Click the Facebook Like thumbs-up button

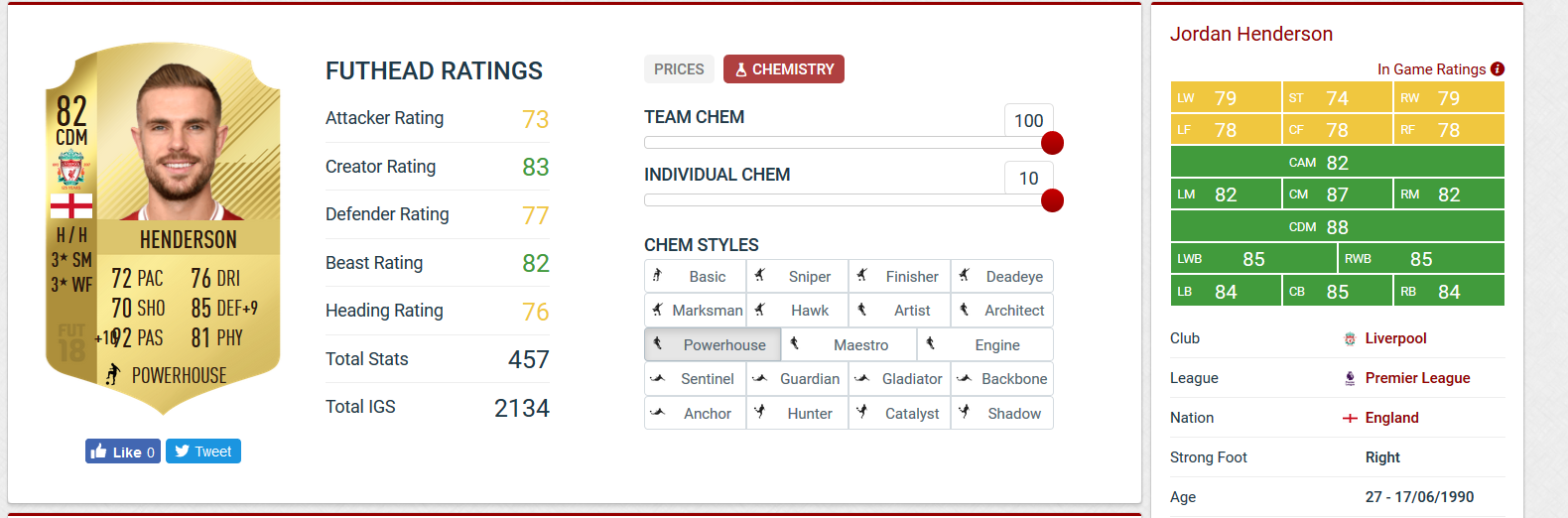[x=122, y=452]
